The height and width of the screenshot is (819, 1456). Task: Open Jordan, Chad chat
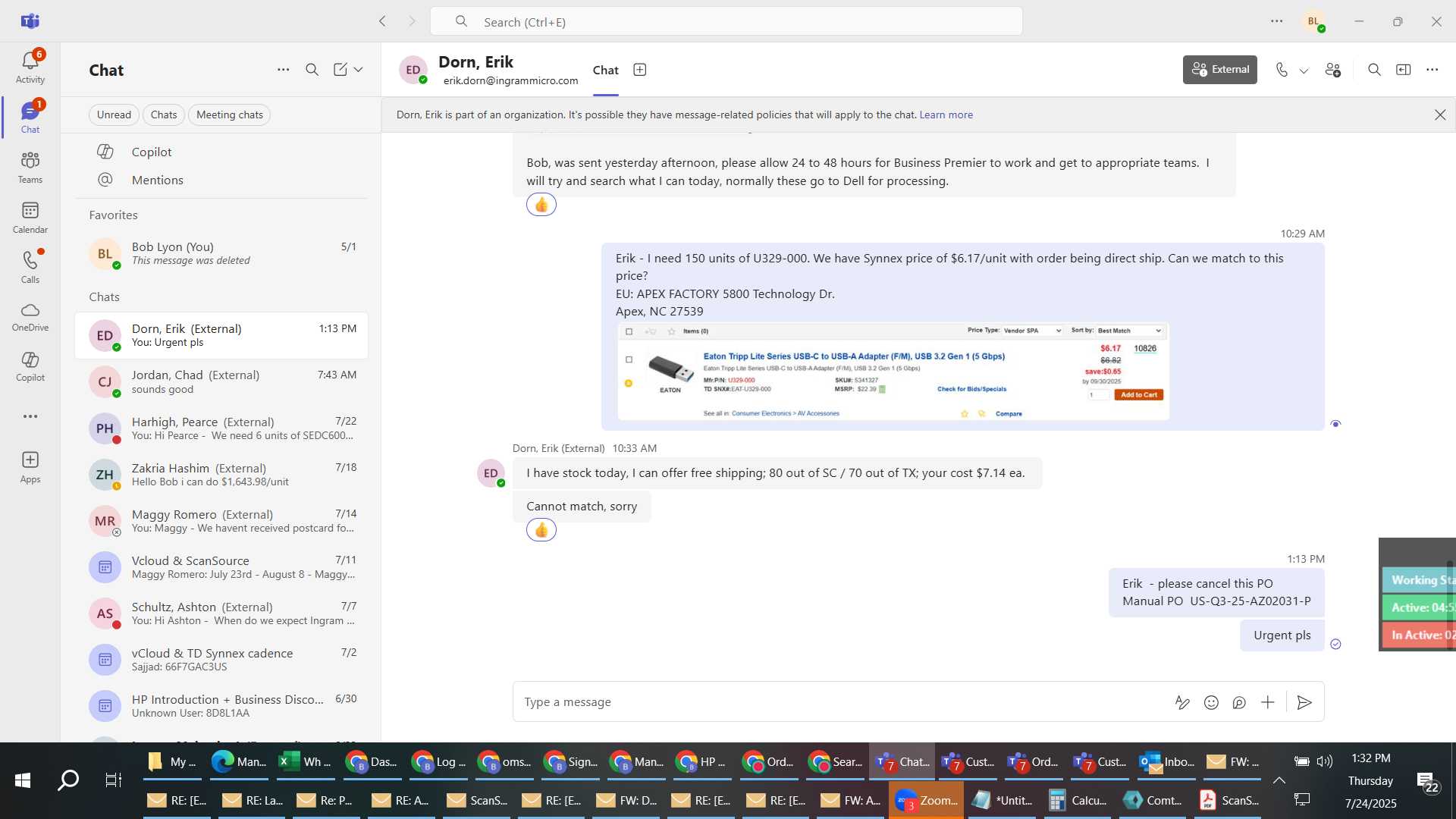221,381
